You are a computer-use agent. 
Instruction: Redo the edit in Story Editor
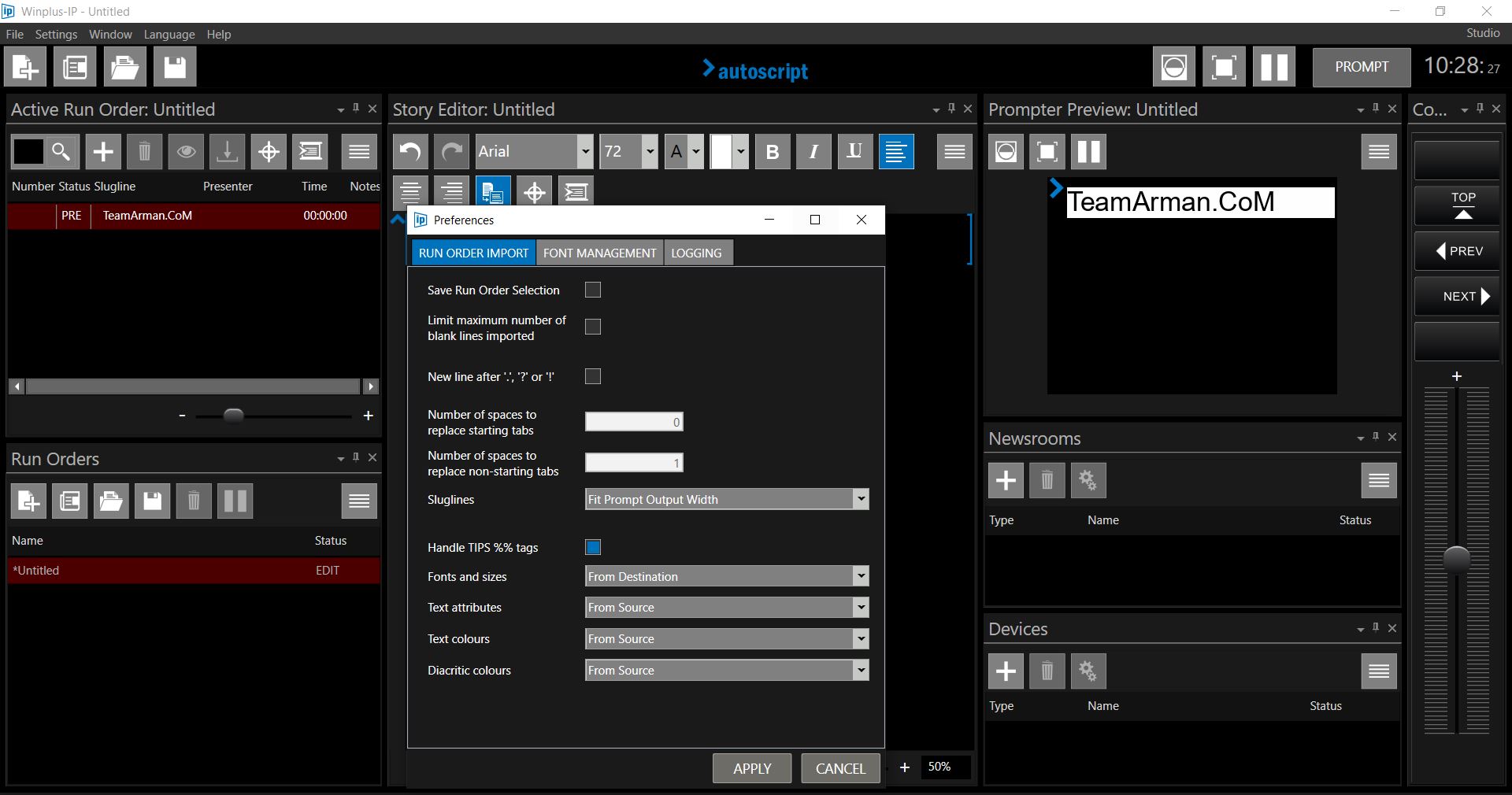[x=452, y=151]
